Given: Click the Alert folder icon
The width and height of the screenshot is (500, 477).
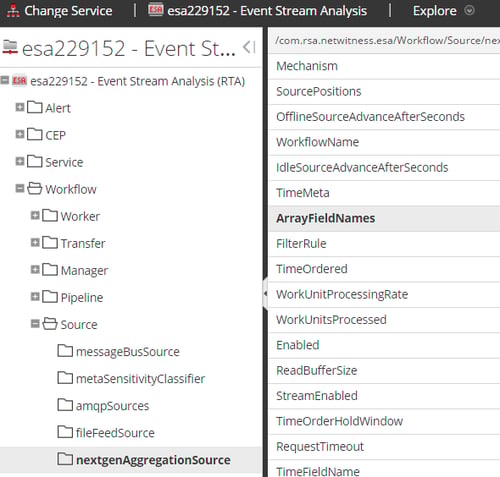Looking at the screenshot, I should coord(35,107).
